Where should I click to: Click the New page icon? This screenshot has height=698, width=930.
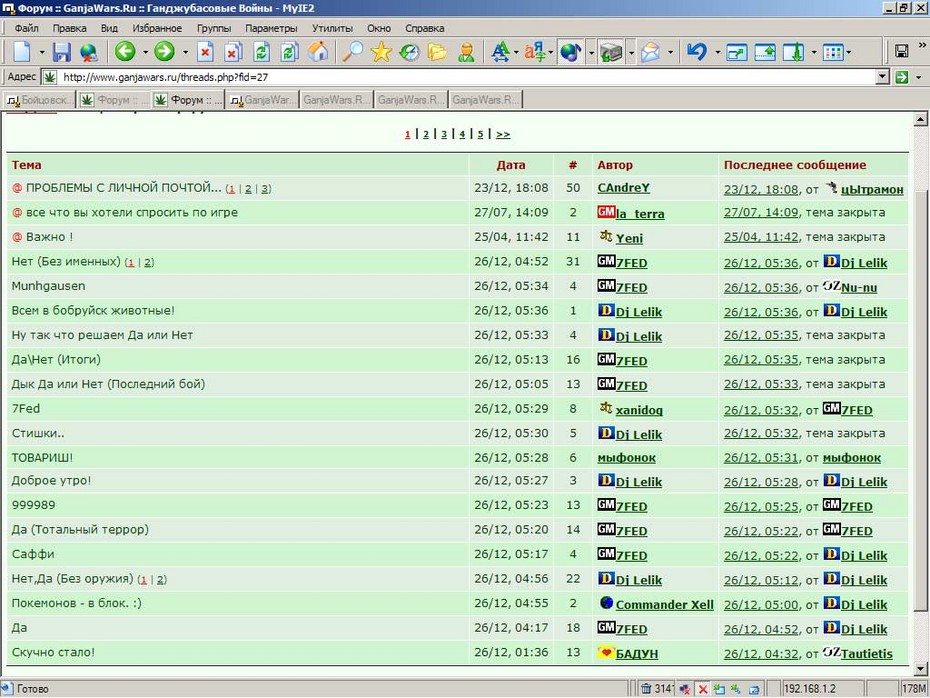click(22, 52)
